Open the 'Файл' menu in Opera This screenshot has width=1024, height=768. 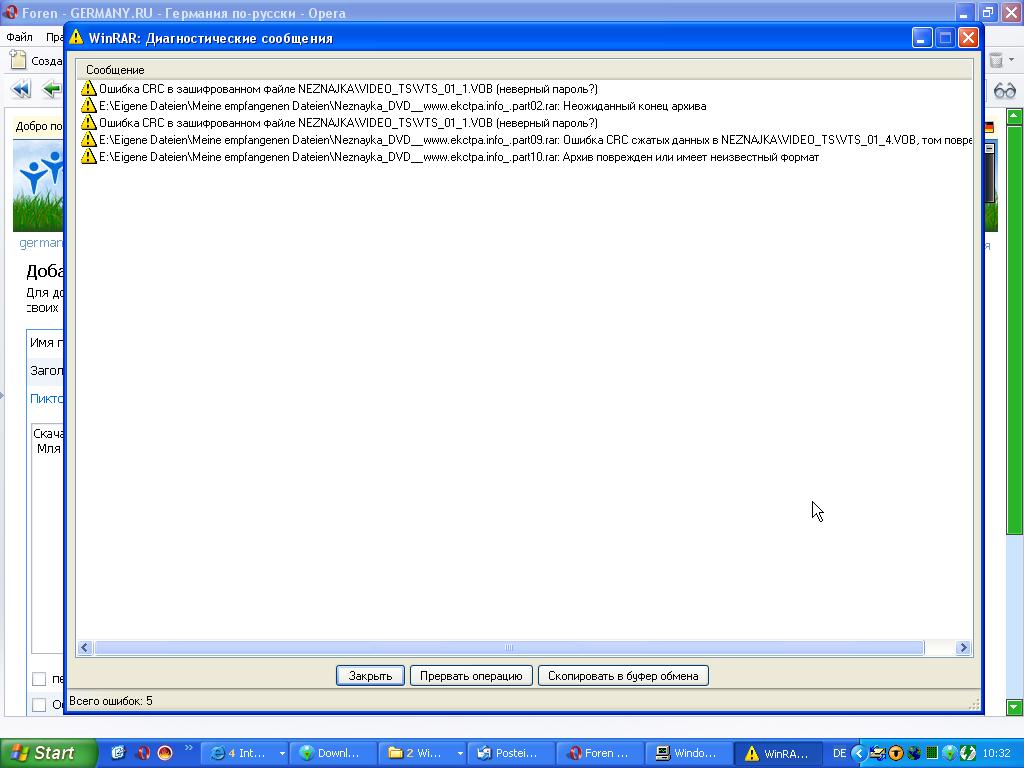coord(19,37)
